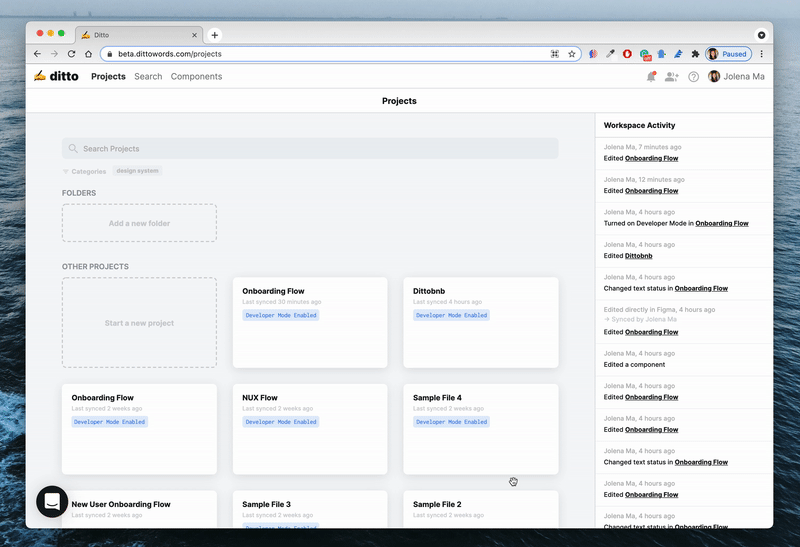Click the pen extension icon
This screenshot has height=547, width=800.
(x=678, y=54)
